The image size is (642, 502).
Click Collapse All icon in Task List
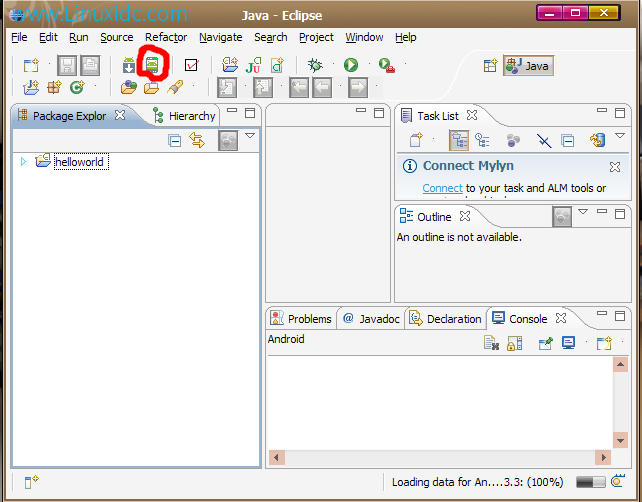pos(567,141)
